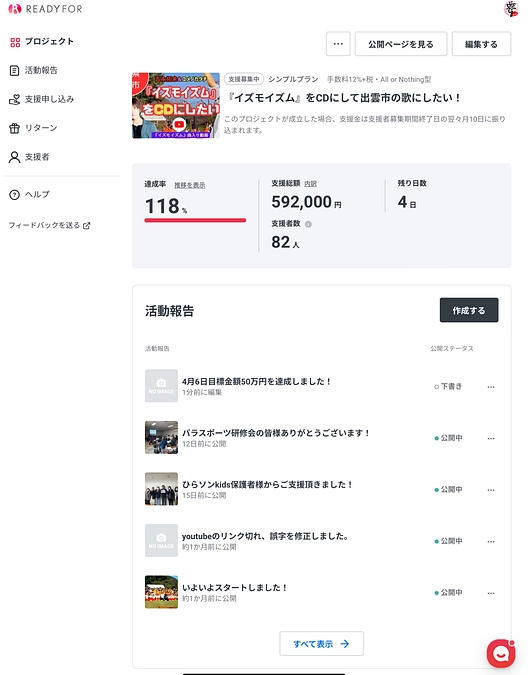Click the info icon next to 支援者数
This screenshot has height=675, width=528.
(308, 224)
